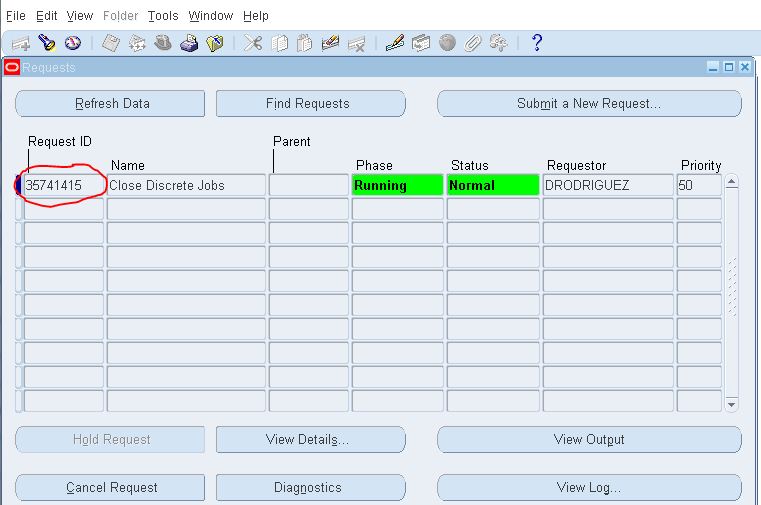This screenshot has height=505, width=761.
Task: Open the File menu
Action: point(15,16)
